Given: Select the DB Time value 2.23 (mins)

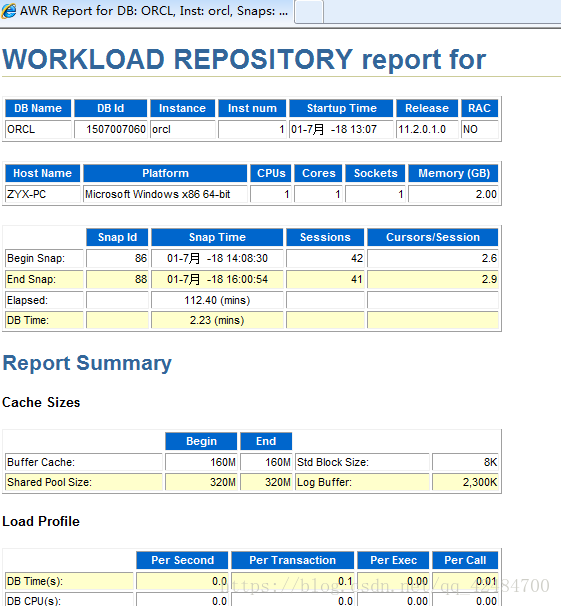Looking at the screenshot, I should click(217, 320).
